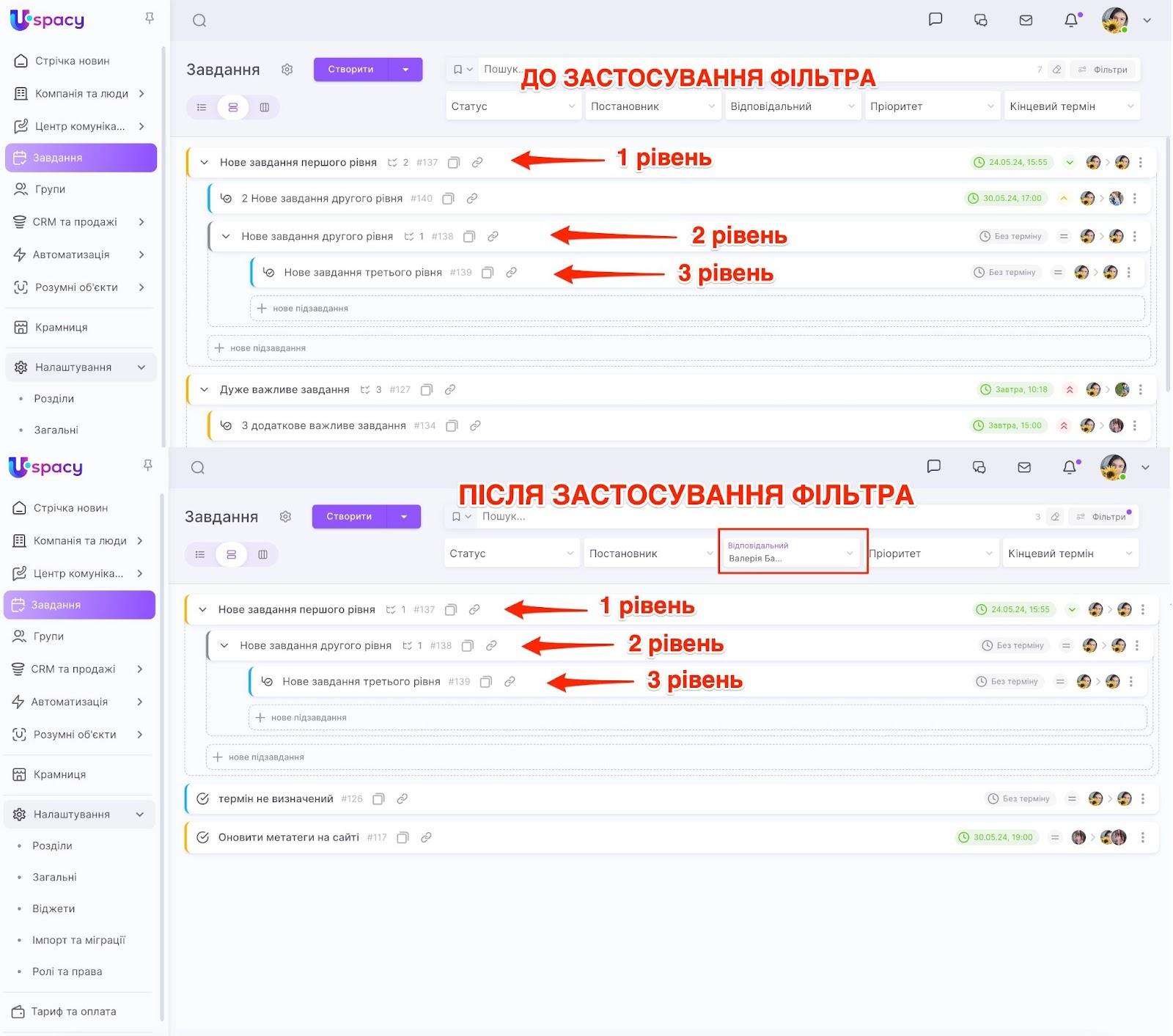Viewport: 1173px width, 1036px height.
Task: Switch to kanban columns view in the lower screenshot
Action: tap(262, 555)
